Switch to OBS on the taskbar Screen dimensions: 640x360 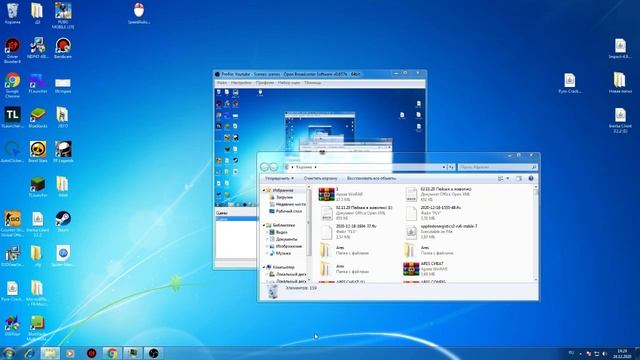[x=153, y=353]
